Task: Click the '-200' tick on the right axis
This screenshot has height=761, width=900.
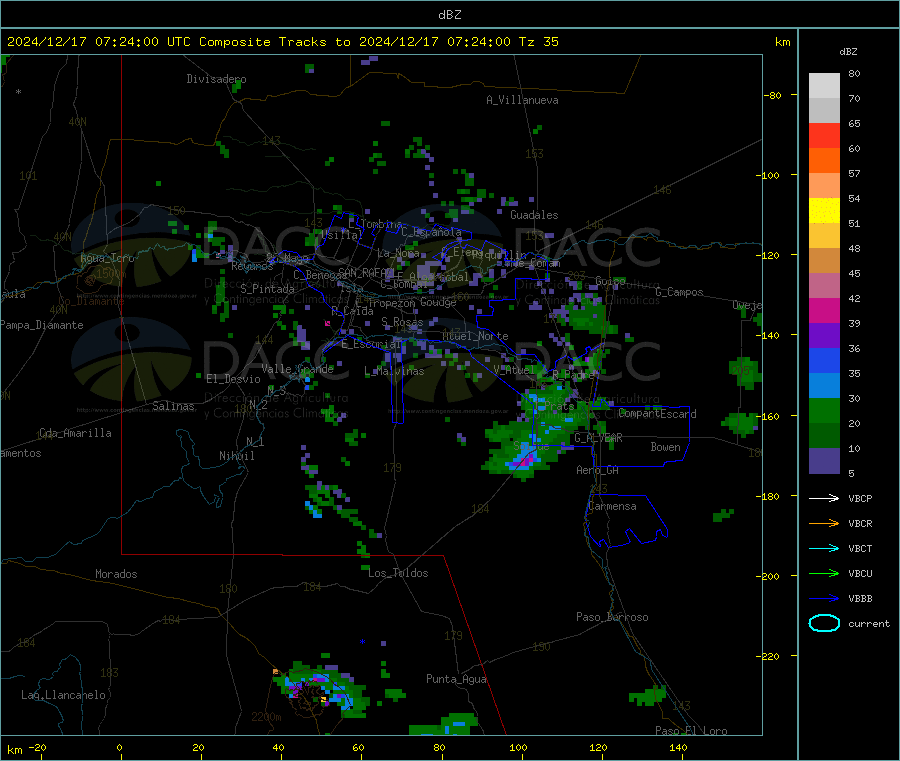Action: (769, 576)
